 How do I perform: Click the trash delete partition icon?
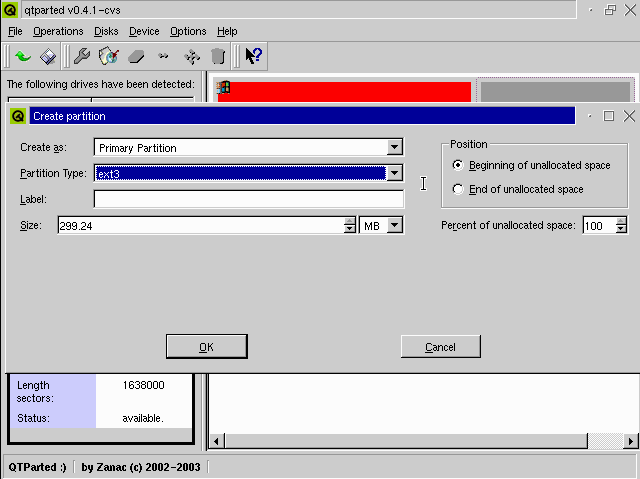tap(218, 56)
